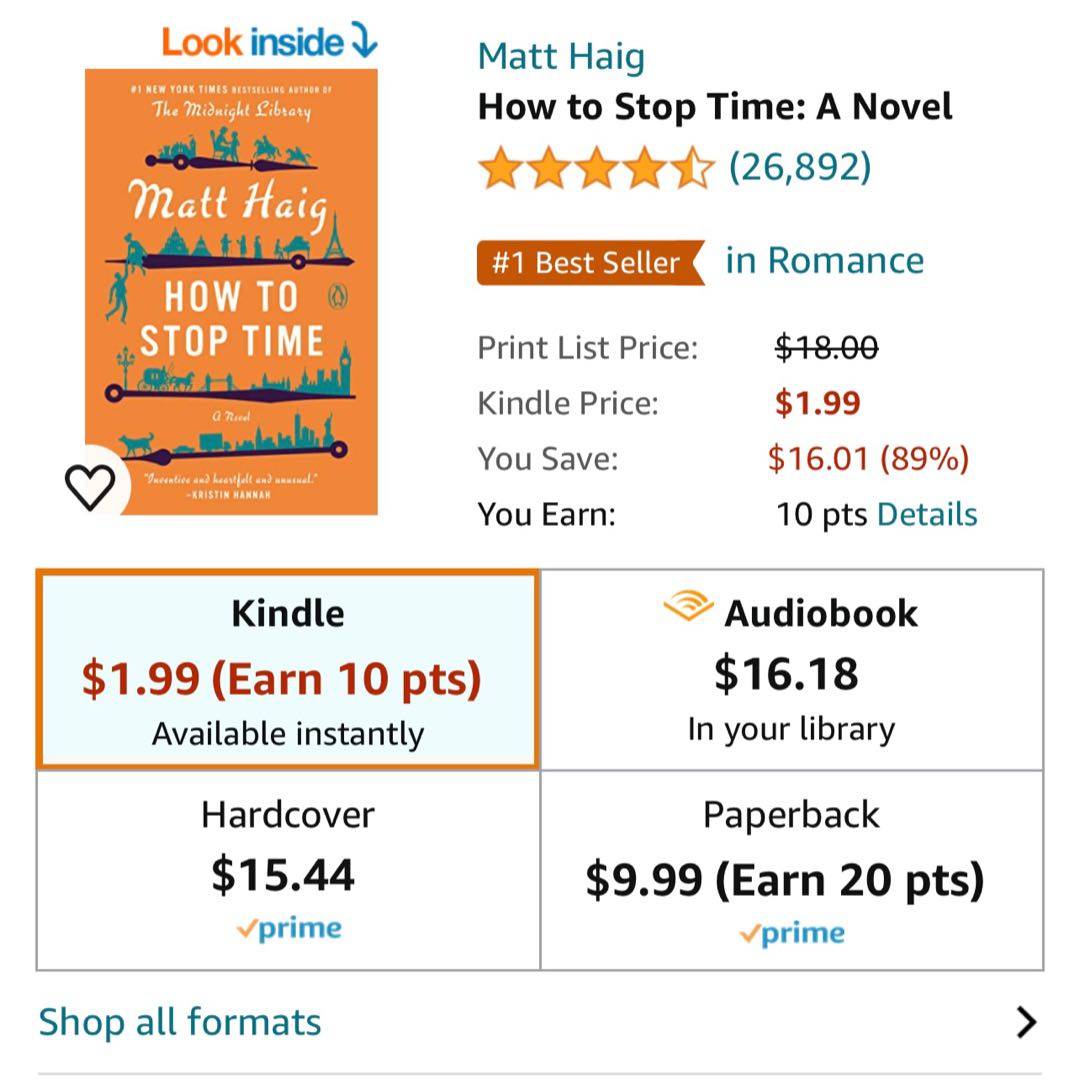
Task: Click the Look inside arrow icon
Action: (364, 41)
